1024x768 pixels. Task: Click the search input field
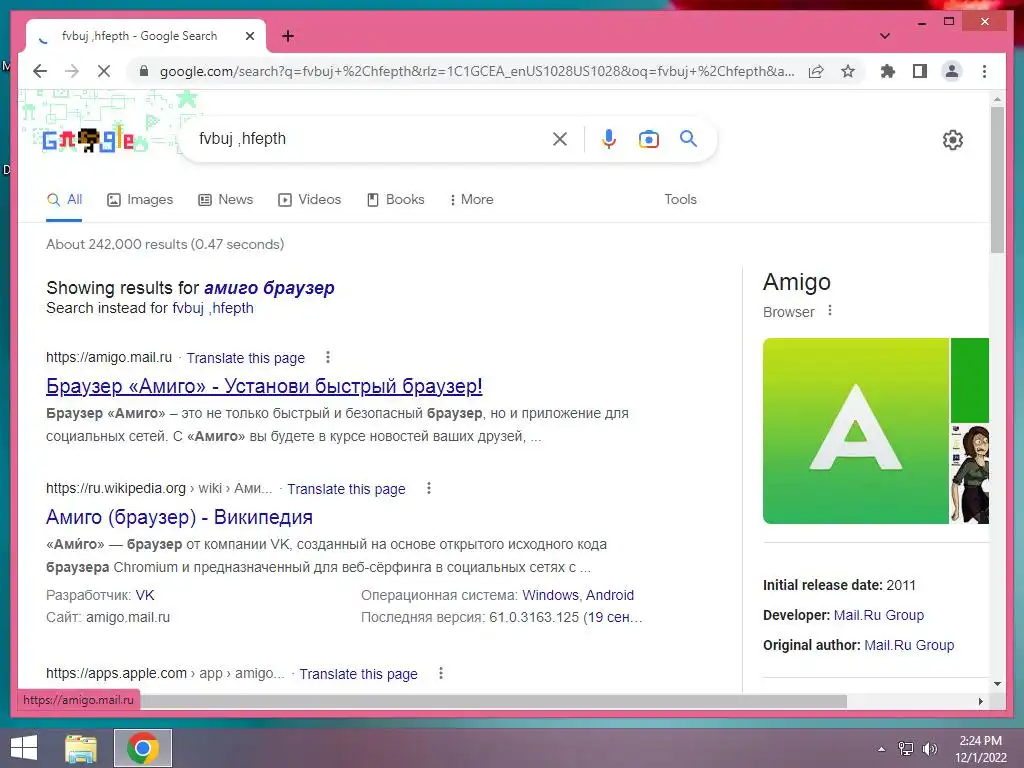click(x=369, y=138)
